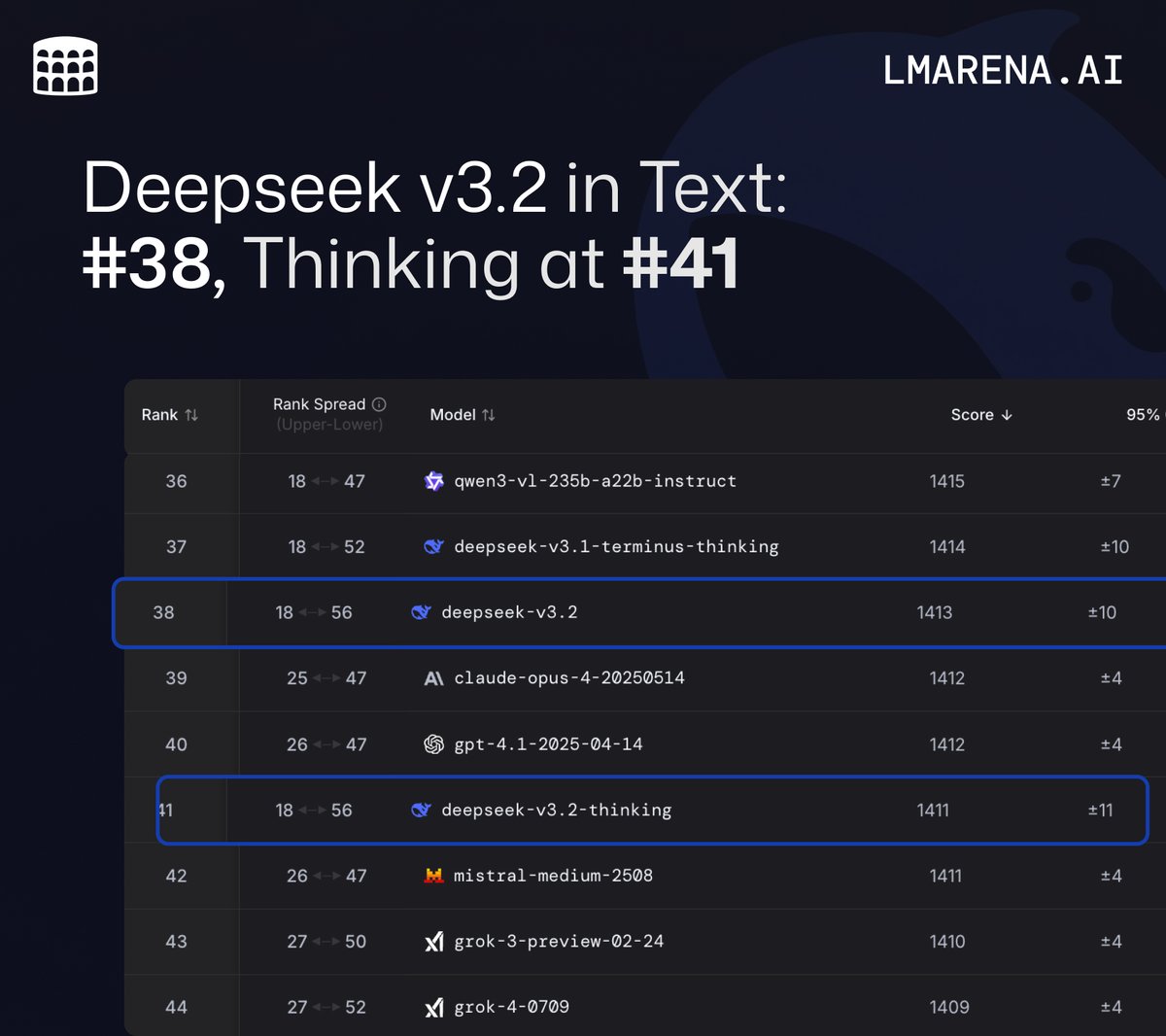Viewport: 1166px width, 1036px height.
Task: Click OpenAI logo beside gpt-4.1-2025-04-14
Action: 434,744
